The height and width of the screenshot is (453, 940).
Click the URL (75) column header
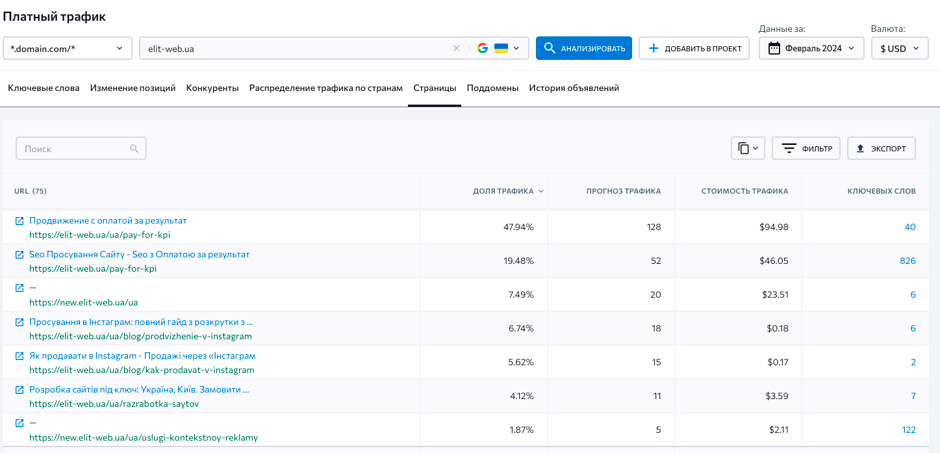[x=31, y=192]
